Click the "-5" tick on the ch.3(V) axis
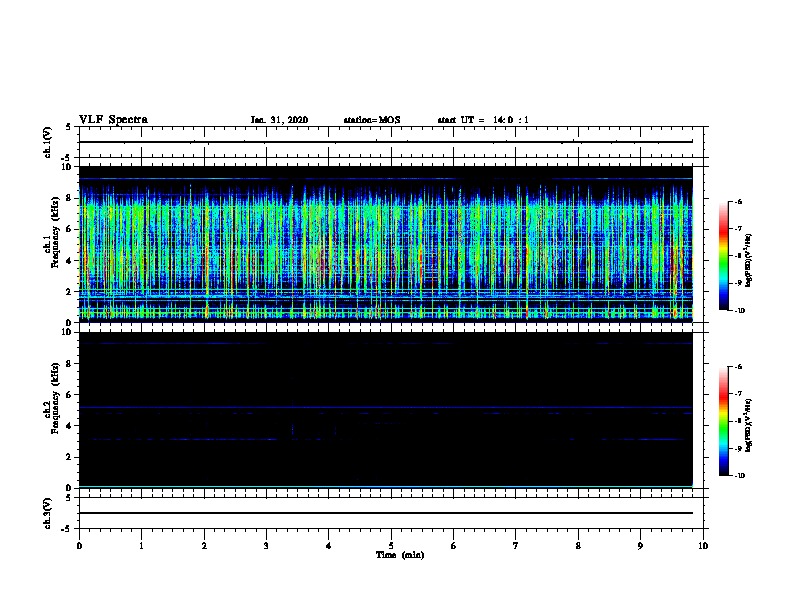This screenshot has height=612, width=792. pyautogui.click(x=68, y=529)
